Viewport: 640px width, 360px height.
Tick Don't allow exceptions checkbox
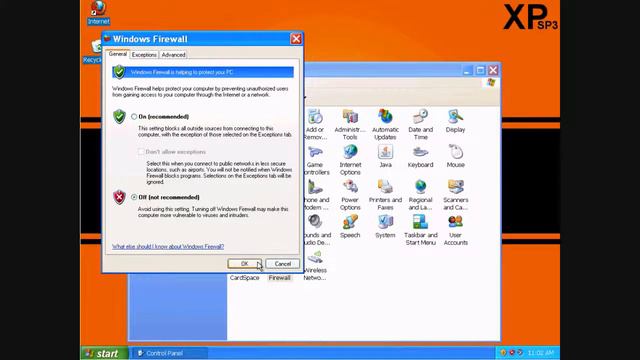tap(141, 152)
